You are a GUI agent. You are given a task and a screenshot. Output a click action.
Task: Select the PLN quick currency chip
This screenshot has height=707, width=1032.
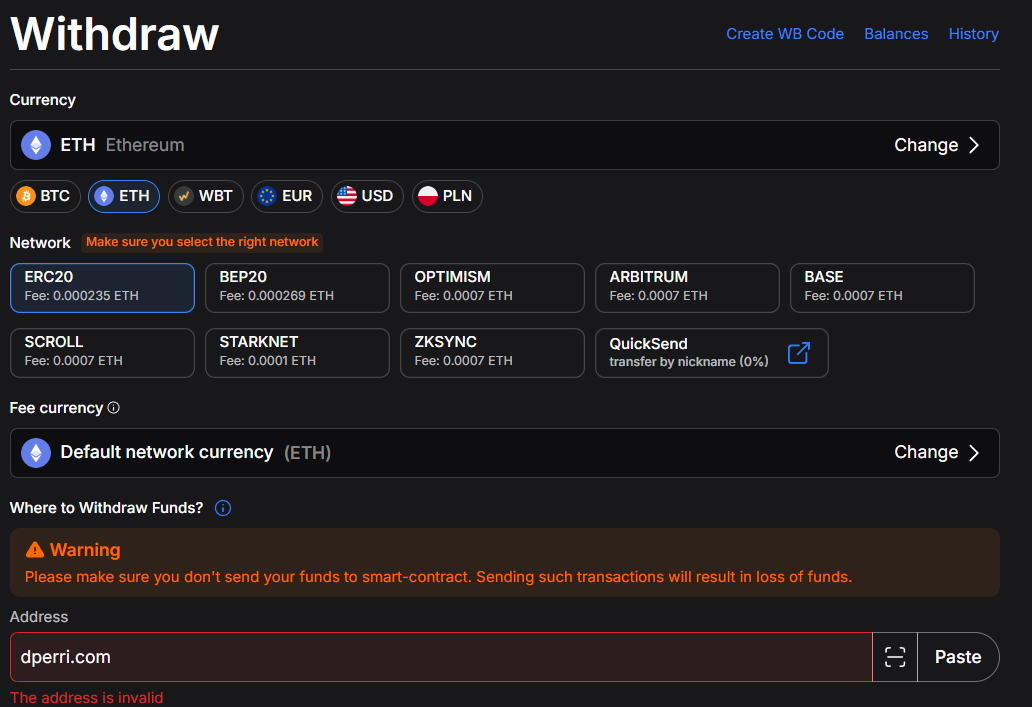[448, 196]
